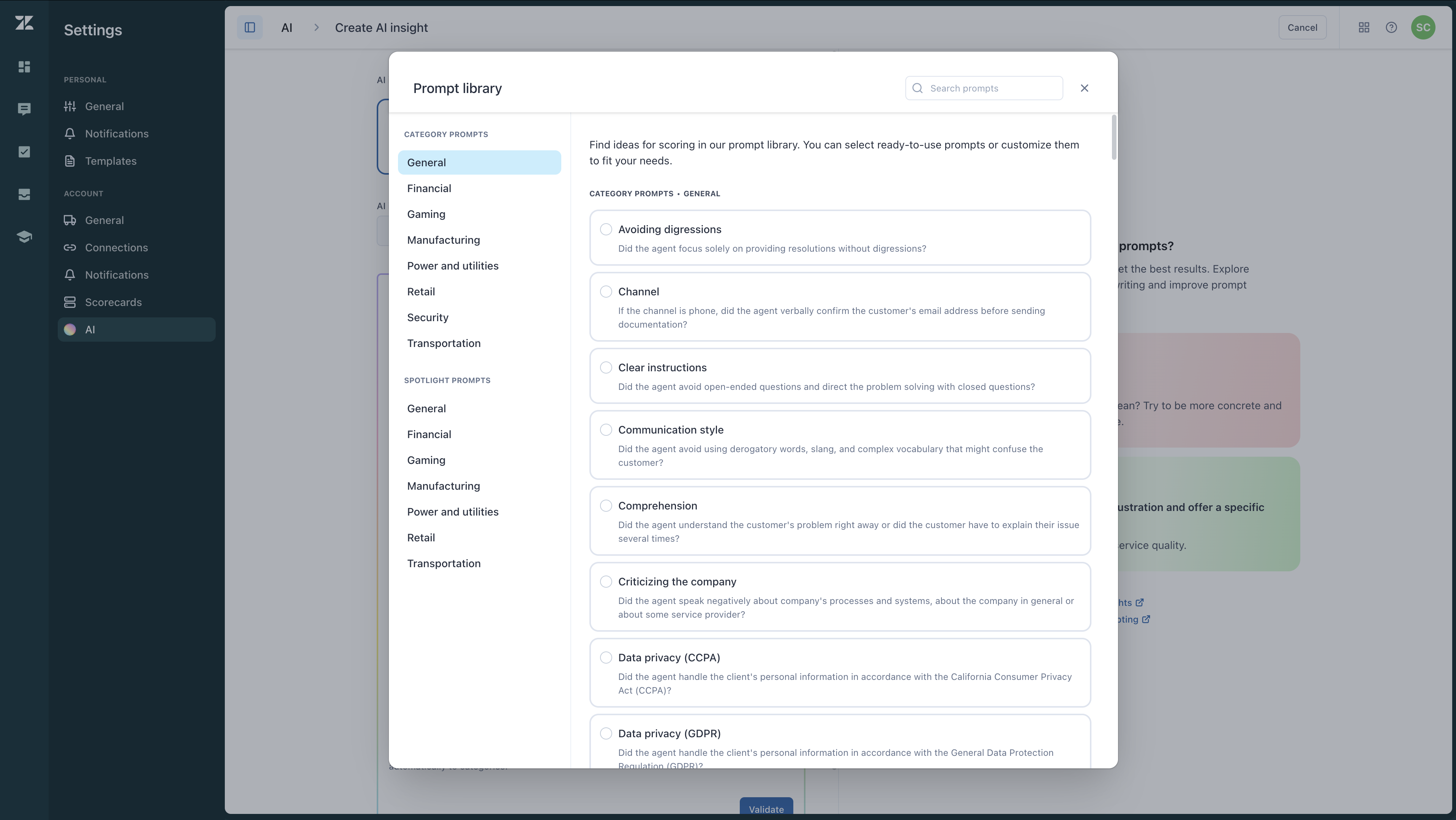Select the Clear instructions prompt radio button
The height and width of the screenshot is (820, 1456).
tap(606, 367)
